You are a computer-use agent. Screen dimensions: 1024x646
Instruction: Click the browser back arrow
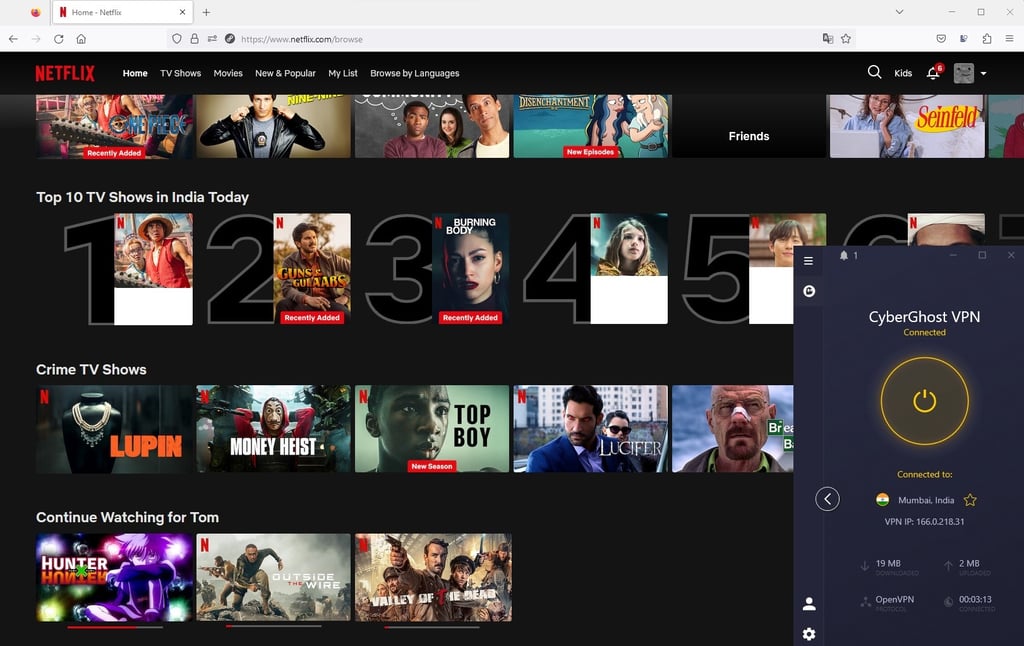(x=13, y=39)
